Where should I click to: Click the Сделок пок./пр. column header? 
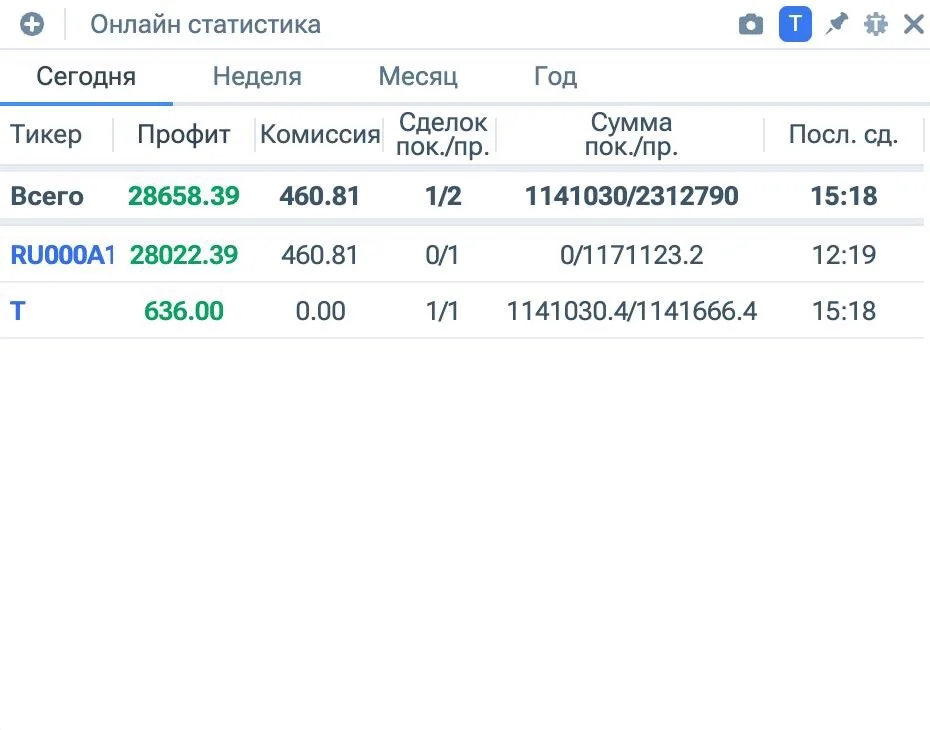coord(442,135)
